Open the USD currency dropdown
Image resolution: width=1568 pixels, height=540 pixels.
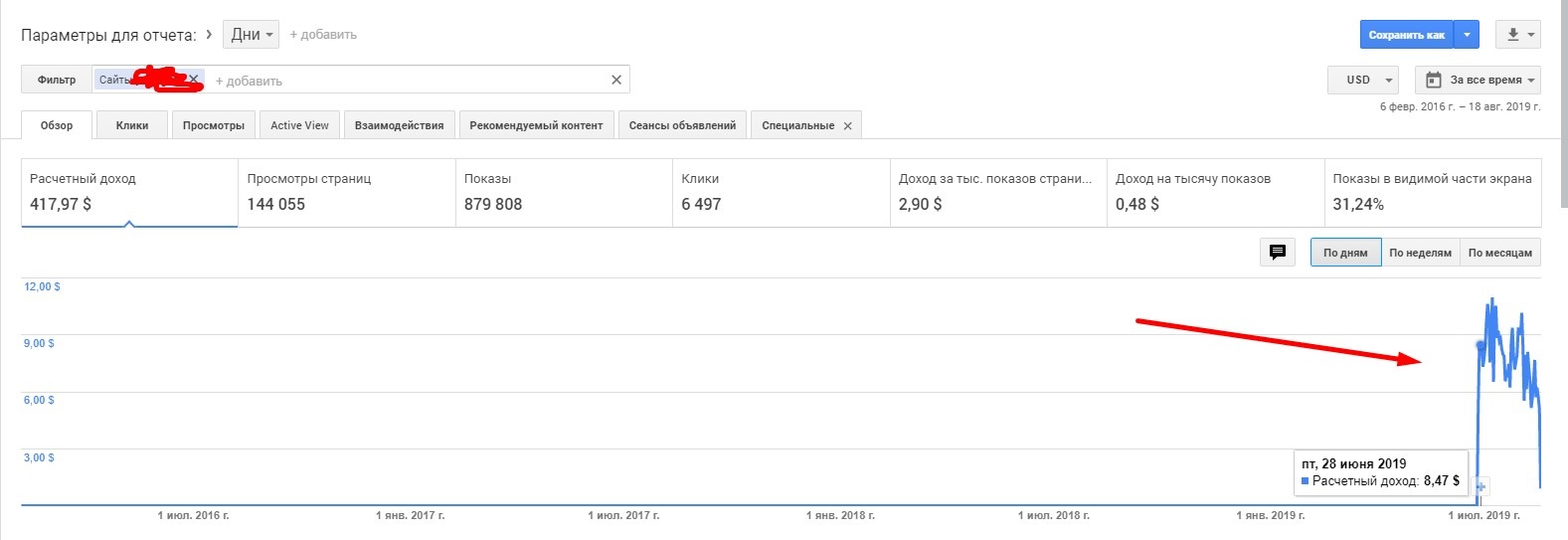(1364, 80)
